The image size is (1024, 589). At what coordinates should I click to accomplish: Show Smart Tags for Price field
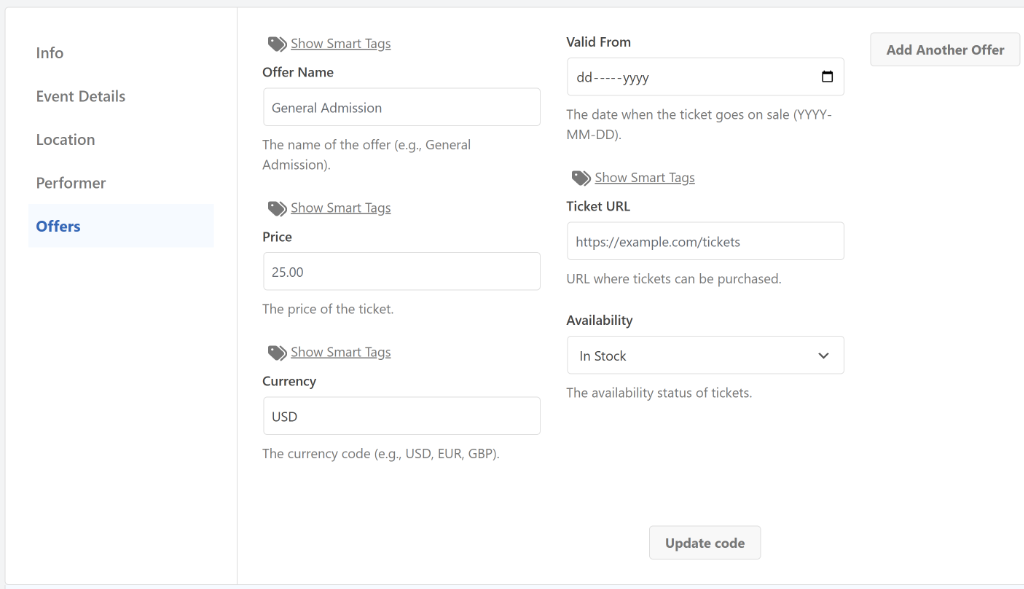pos(340,208)
